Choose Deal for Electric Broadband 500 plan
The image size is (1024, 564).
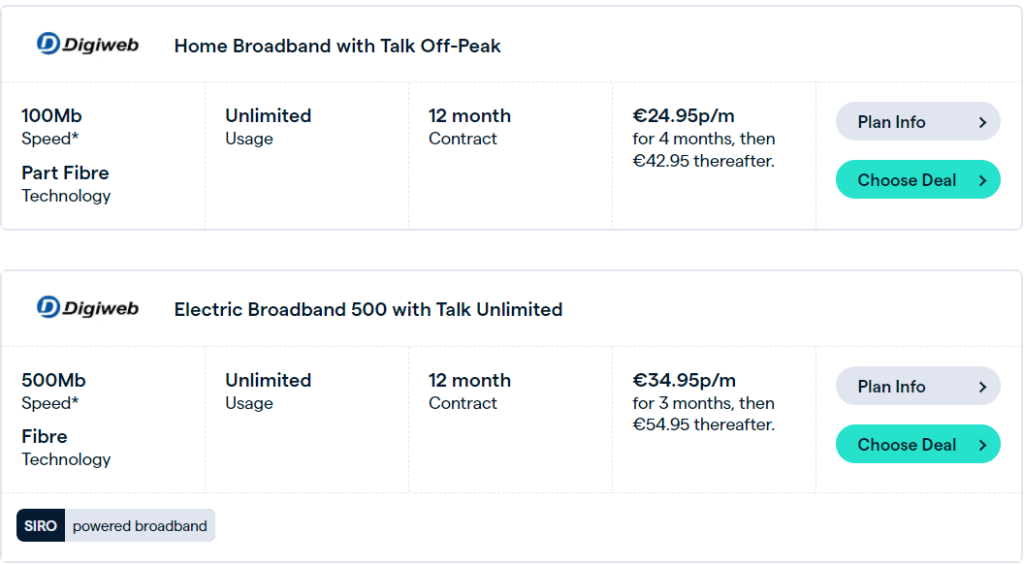tap(907, 445)
